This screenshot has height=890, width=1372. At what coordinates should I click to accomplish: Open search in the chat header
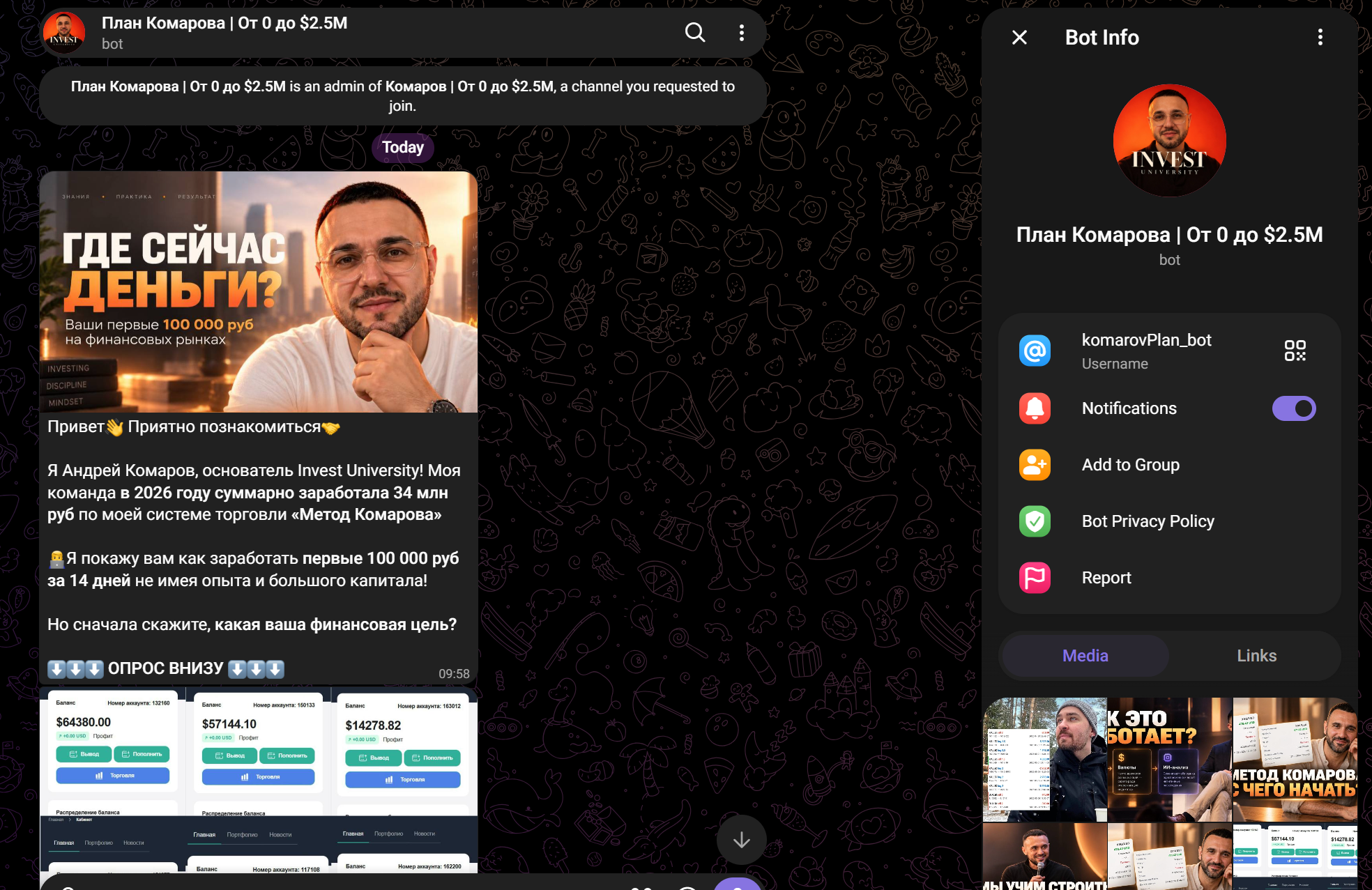[695, 32]
